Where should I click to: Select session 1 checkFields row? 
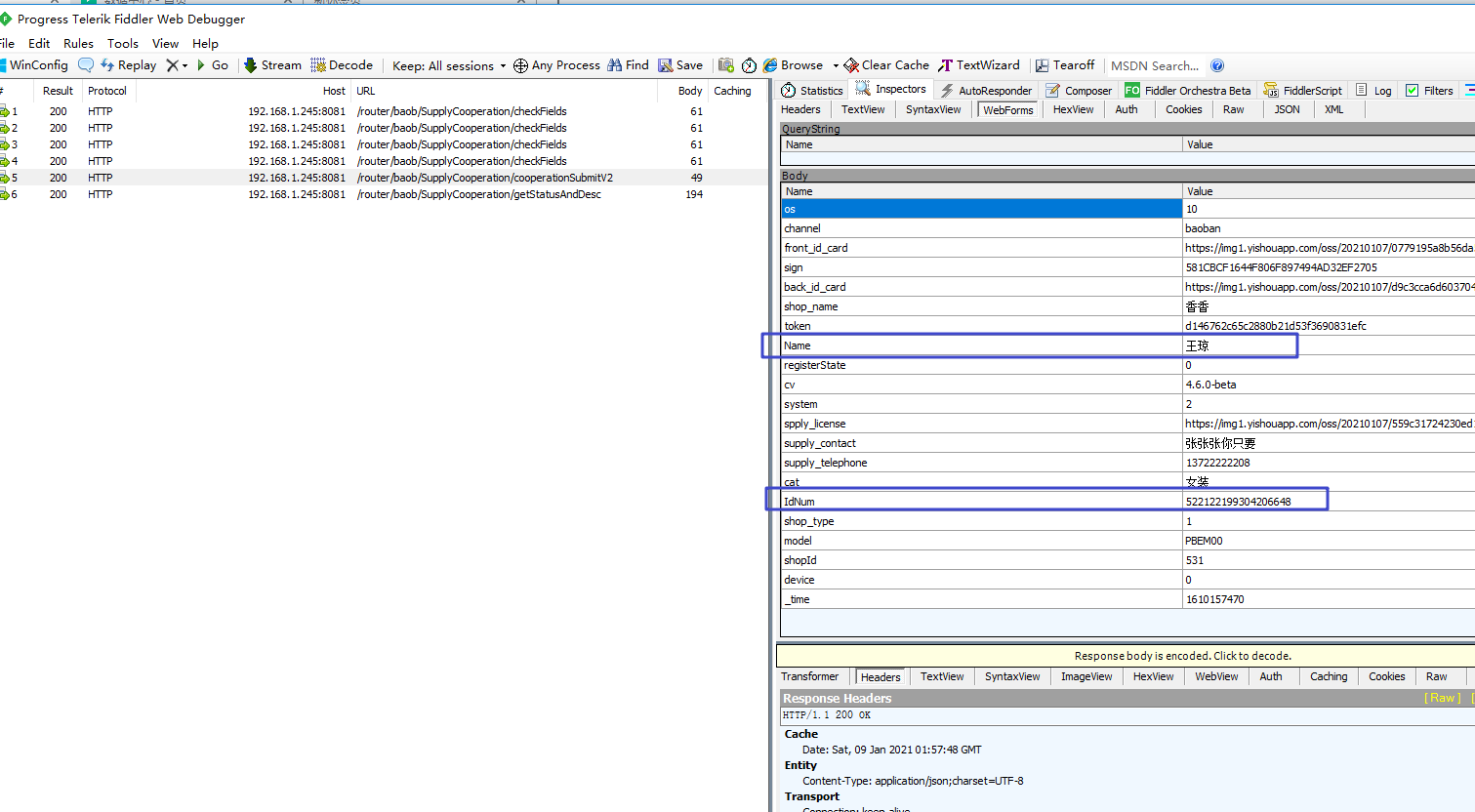(x=384, y=111)
